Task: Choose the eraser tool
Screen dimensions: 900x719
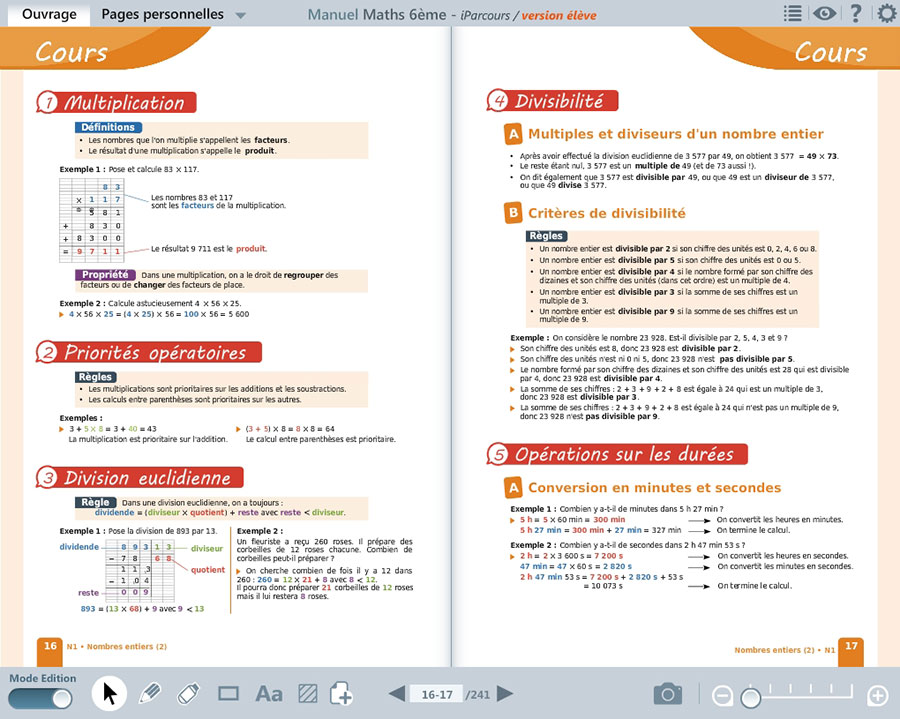Action: [189, 693]
